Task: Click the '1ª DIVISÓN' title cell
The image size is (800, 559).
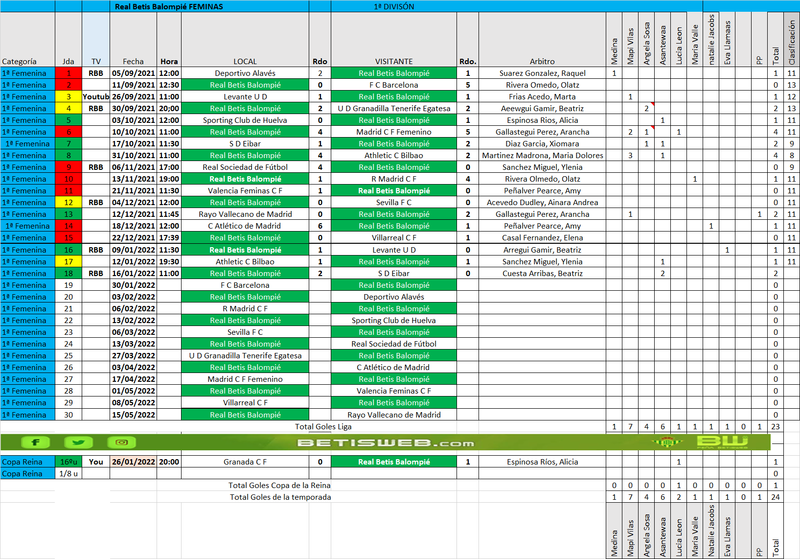Action: 394,7
